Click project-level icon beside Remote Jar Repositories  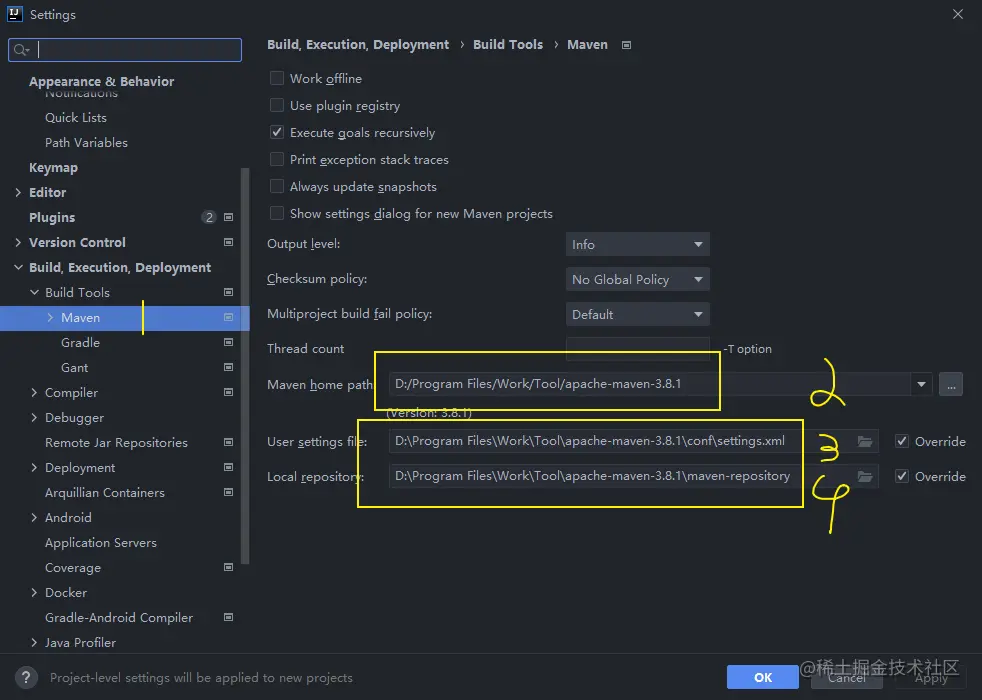tap(229, 443)
